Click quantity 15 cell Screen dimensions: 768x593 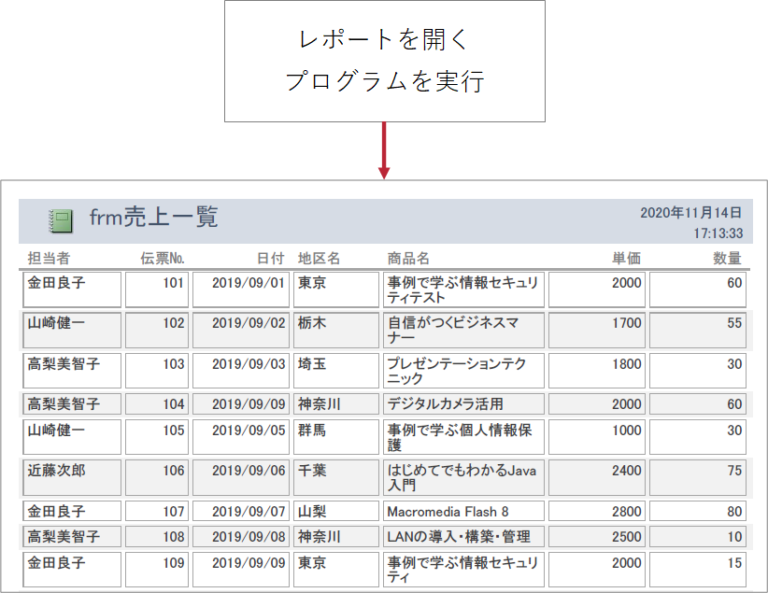(698, 569)
